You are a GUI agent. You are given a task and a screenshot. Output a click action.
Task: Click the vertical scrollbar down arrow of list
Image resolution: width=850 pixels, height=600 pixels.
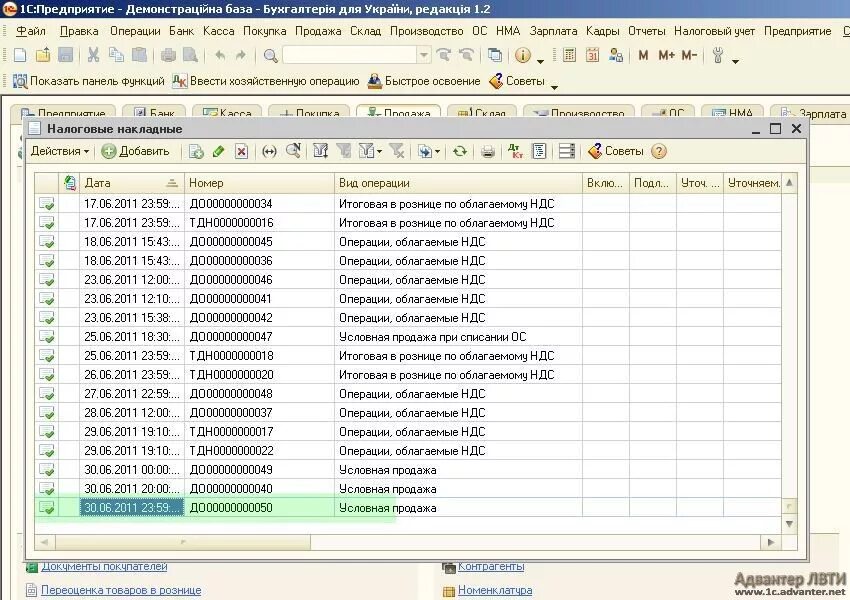[x=789, y=524]
